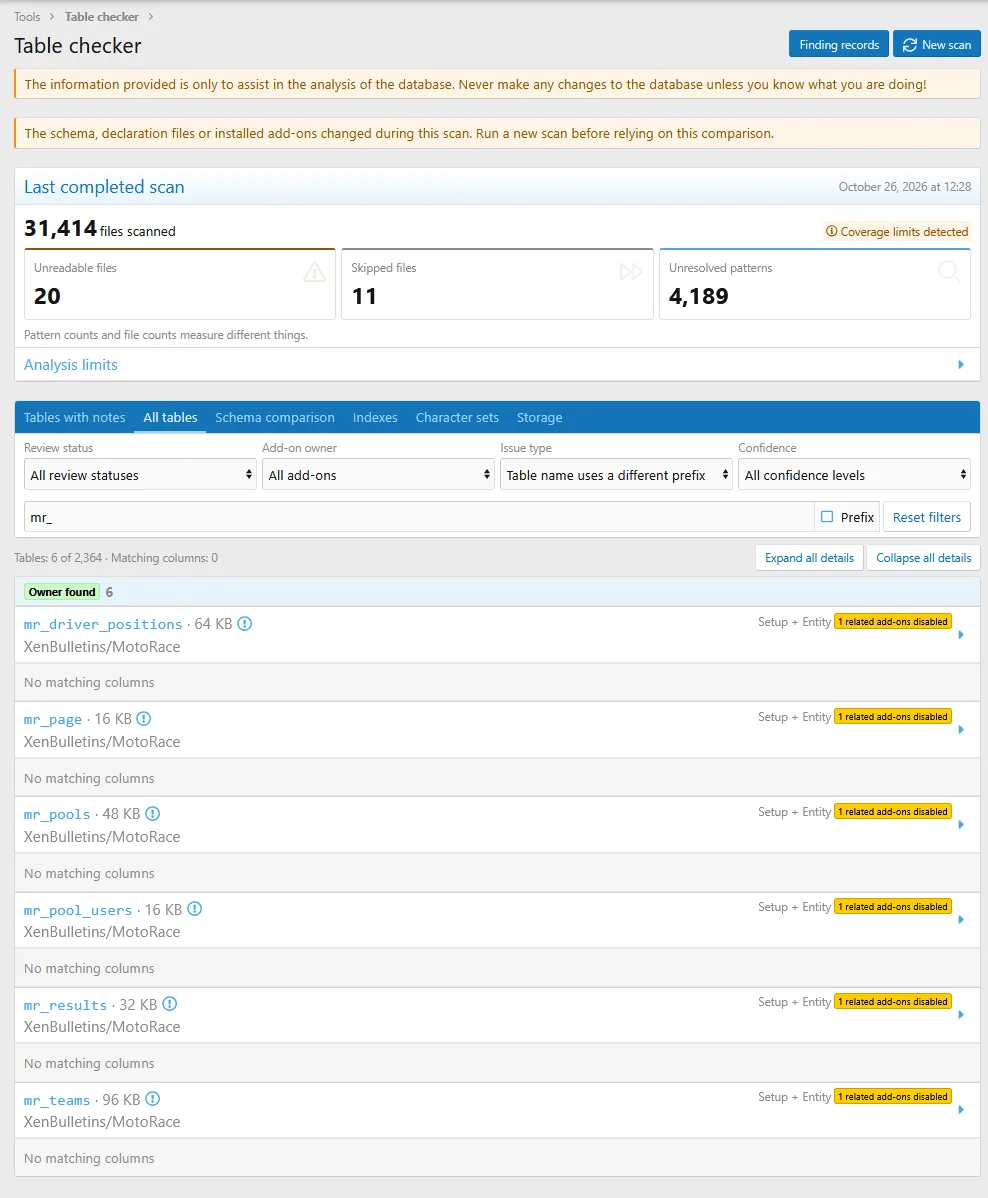Image resolution: width=988 pixels, height=1198 pixels.
Task: Click the magnifier icon in Unresolved patterns card
Action: point(949,271)
